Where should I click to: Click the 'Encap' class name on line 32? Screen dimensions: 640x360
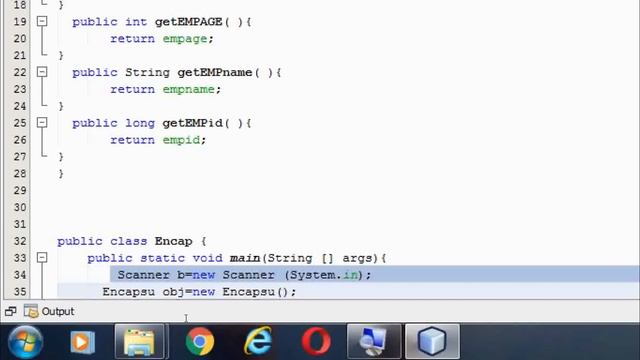click(173, 242)
